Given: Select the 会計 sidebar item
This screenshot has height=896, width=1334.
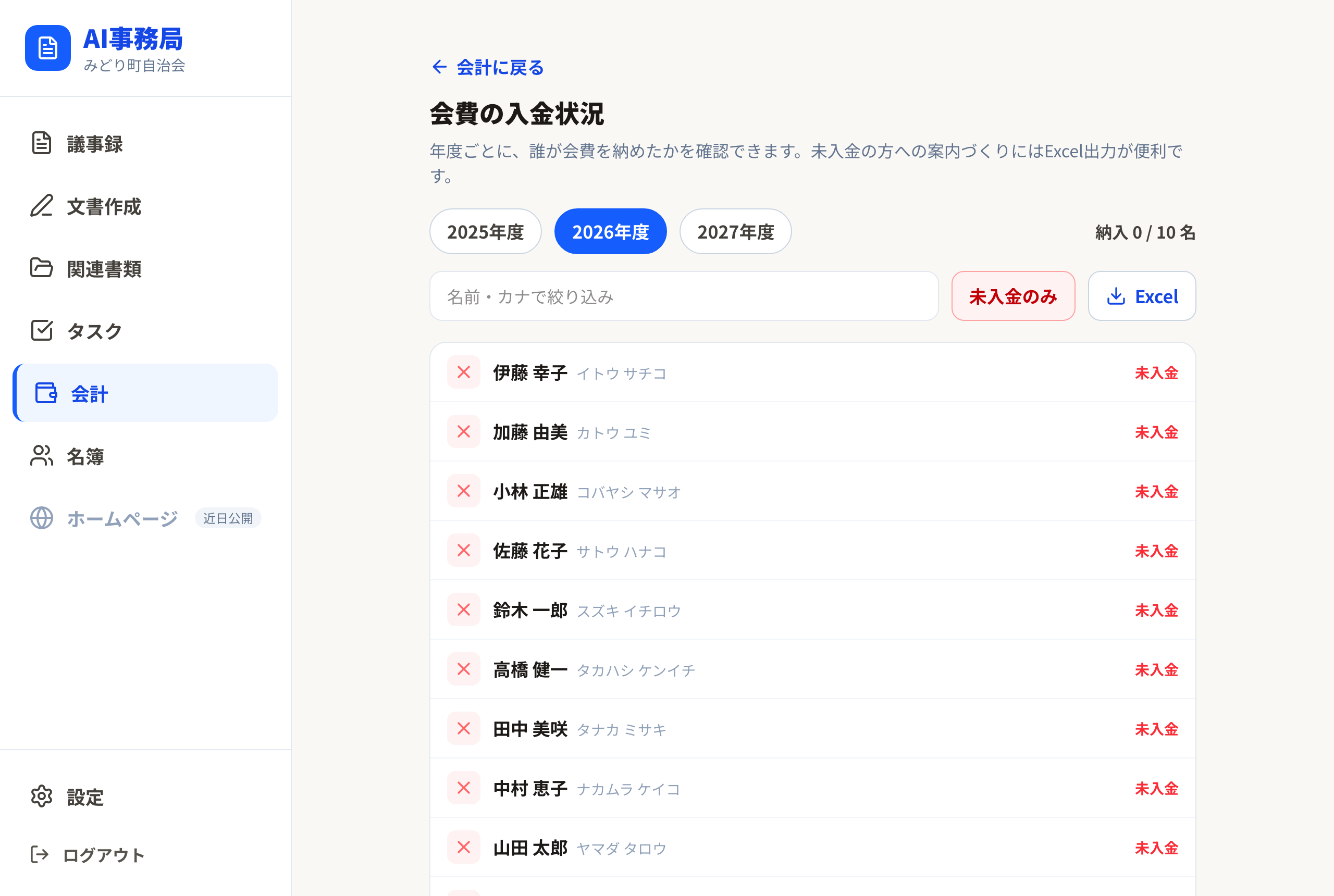Looking at the screenshot, I should pos(145,393).
